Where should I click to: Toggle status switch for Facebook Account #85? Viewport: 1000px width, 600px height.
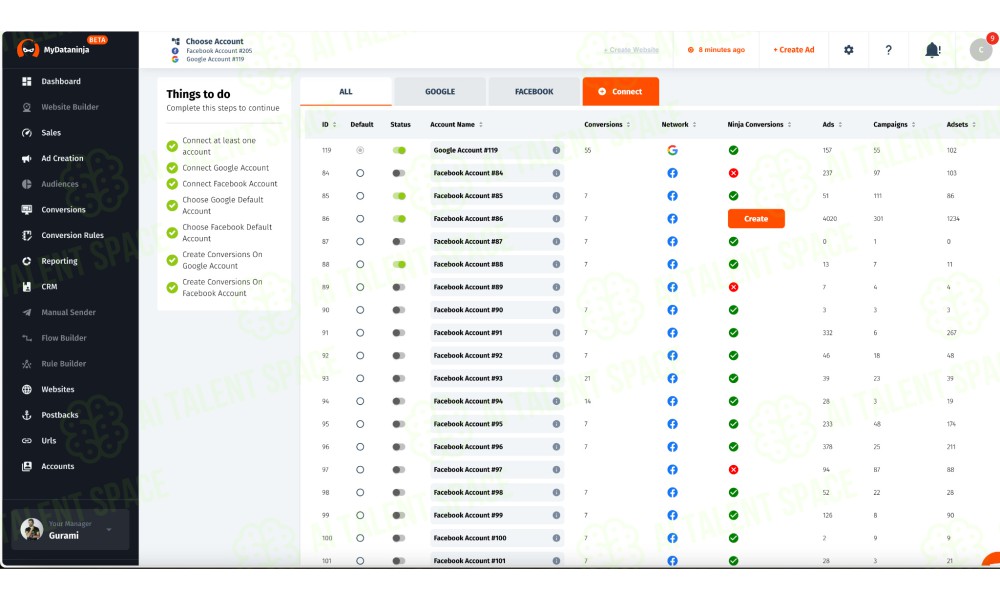[x=399, y=196]
